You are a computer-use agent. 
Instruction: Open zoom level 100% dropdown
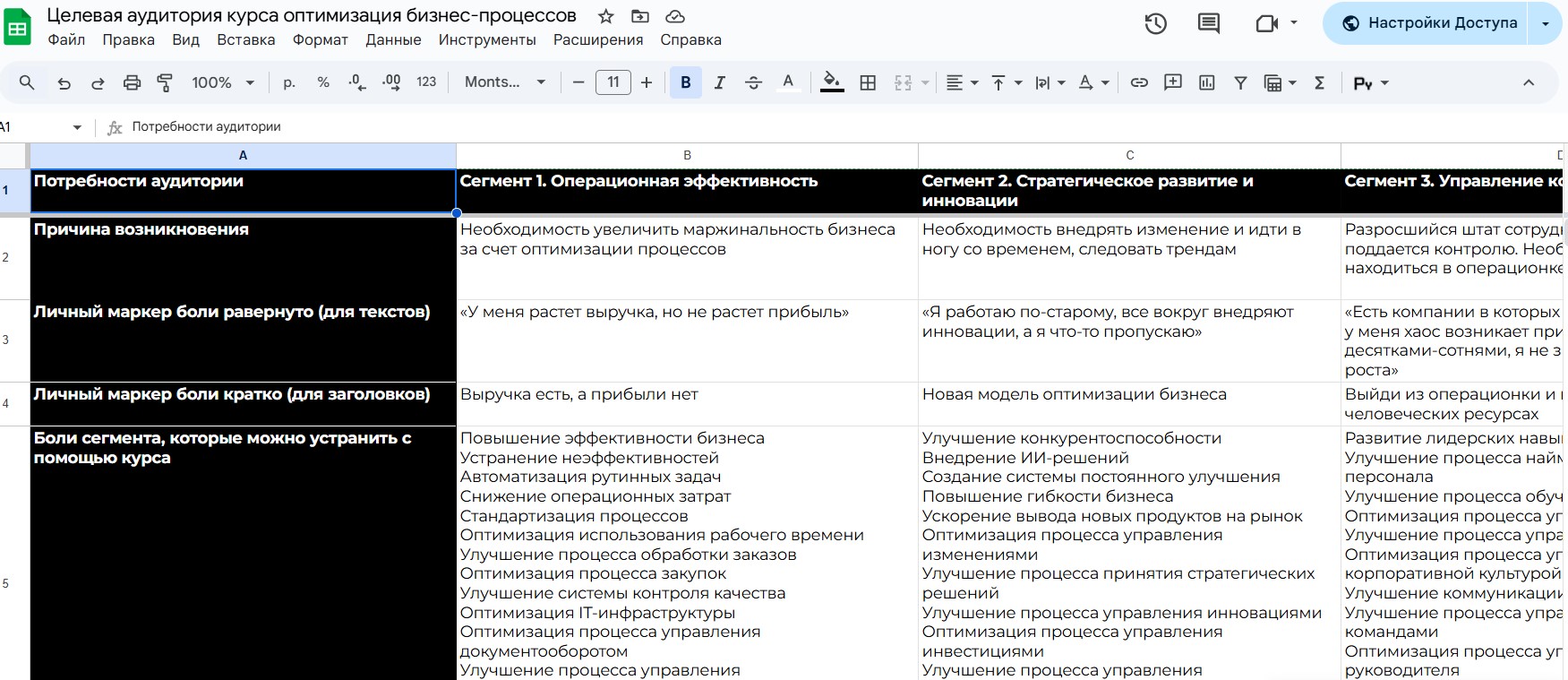tap(223, 82)
